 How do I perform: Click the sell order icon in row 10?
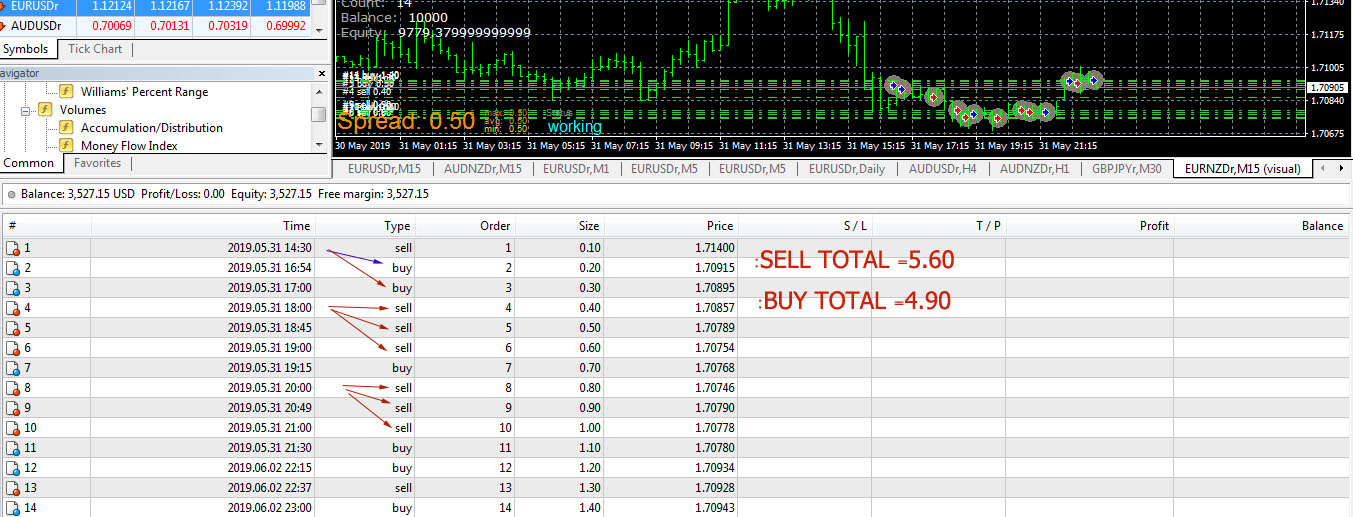click(13, 427)
